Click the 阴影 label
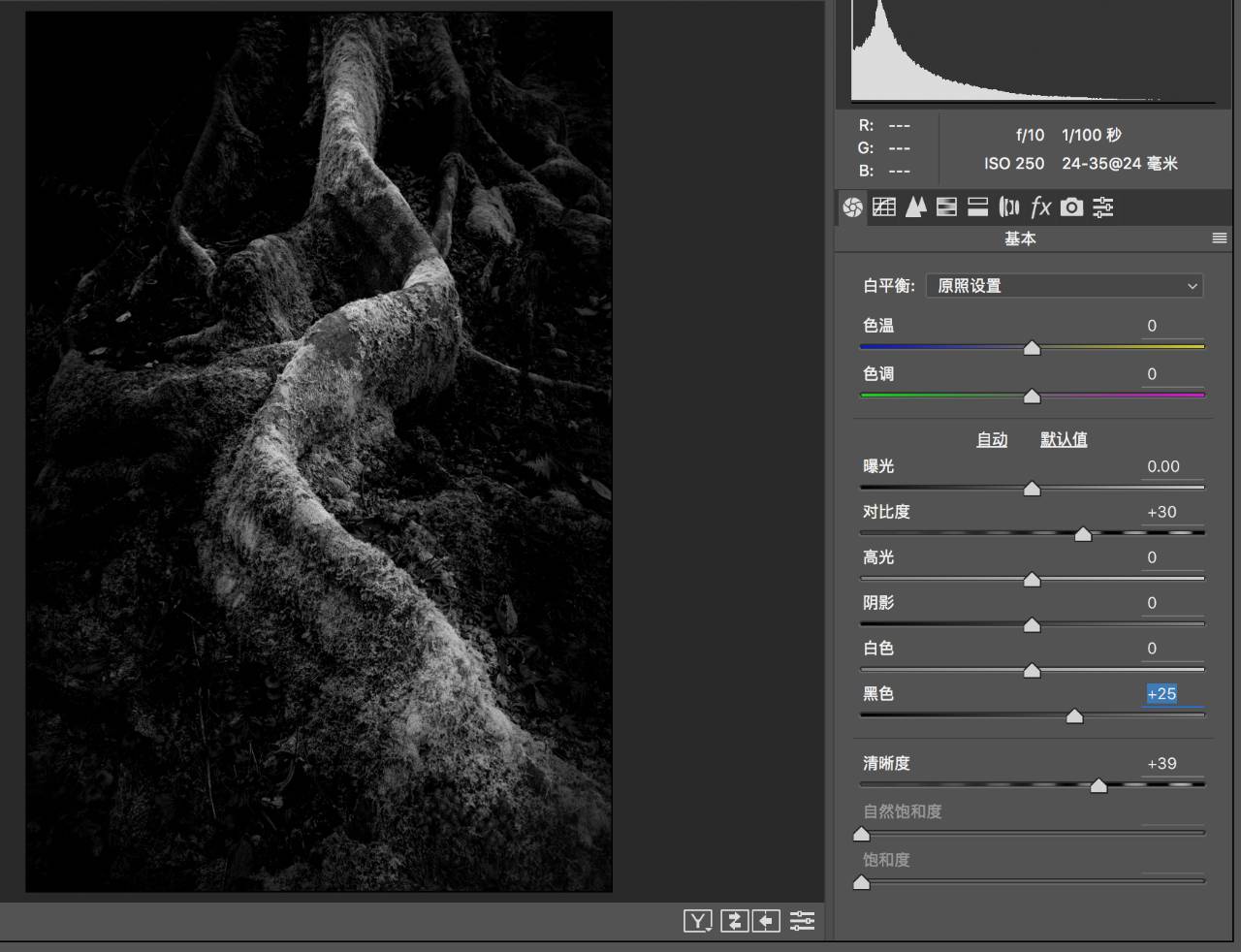 coord(878,603)
